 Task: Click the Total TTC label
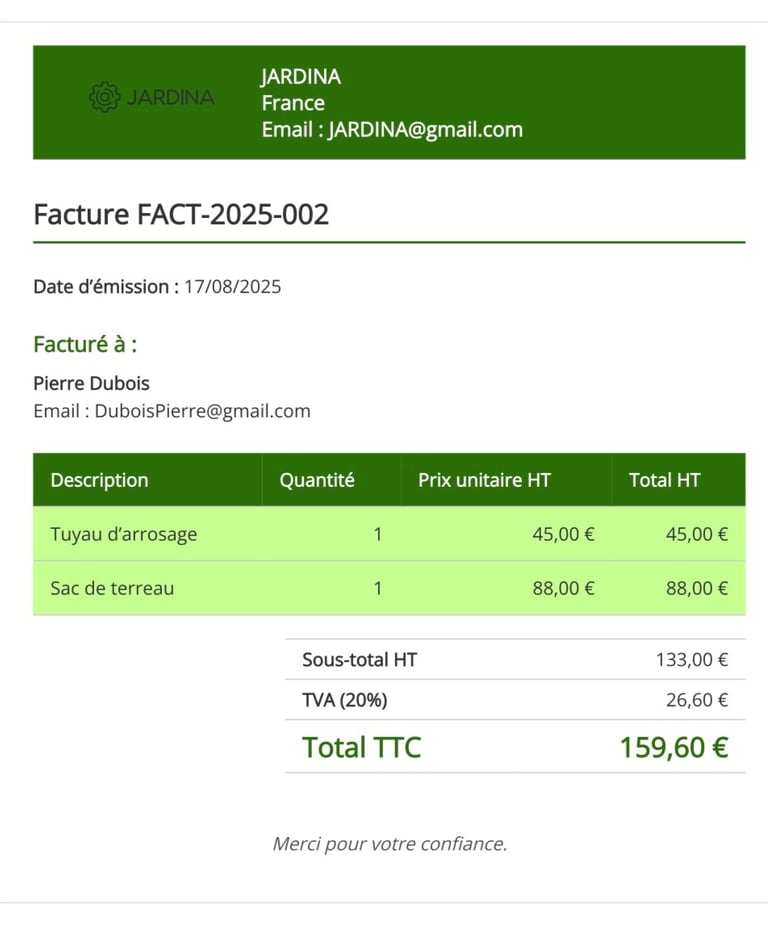[x=361, y=747]
